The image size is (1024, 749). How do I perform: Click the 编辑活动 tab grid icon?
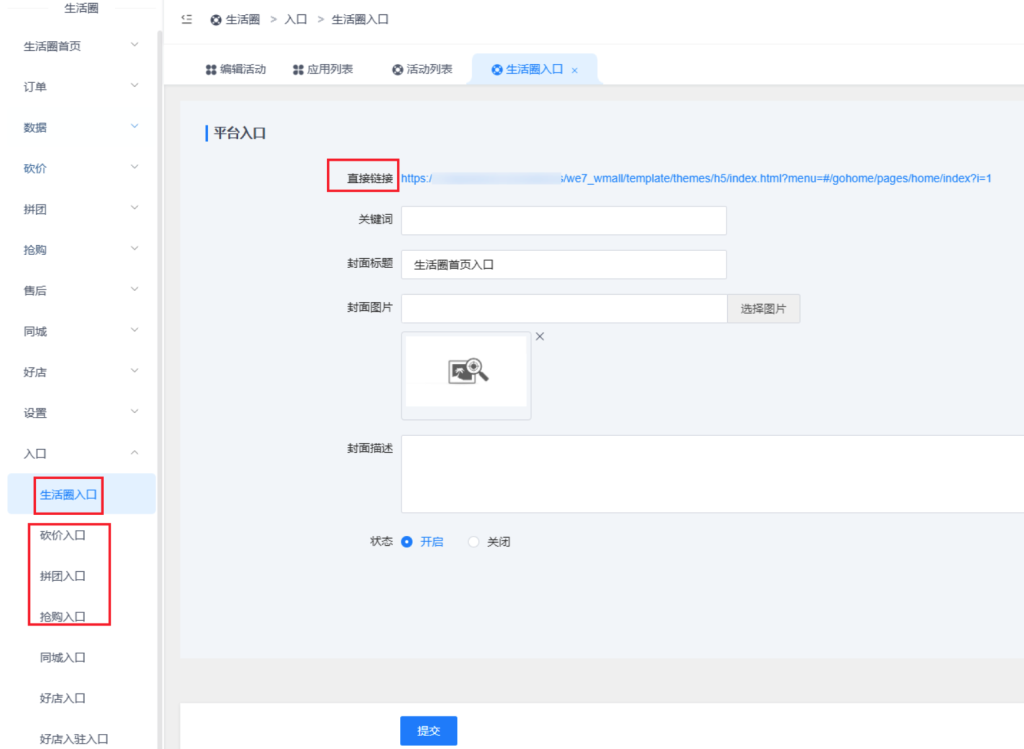point(211,70)
